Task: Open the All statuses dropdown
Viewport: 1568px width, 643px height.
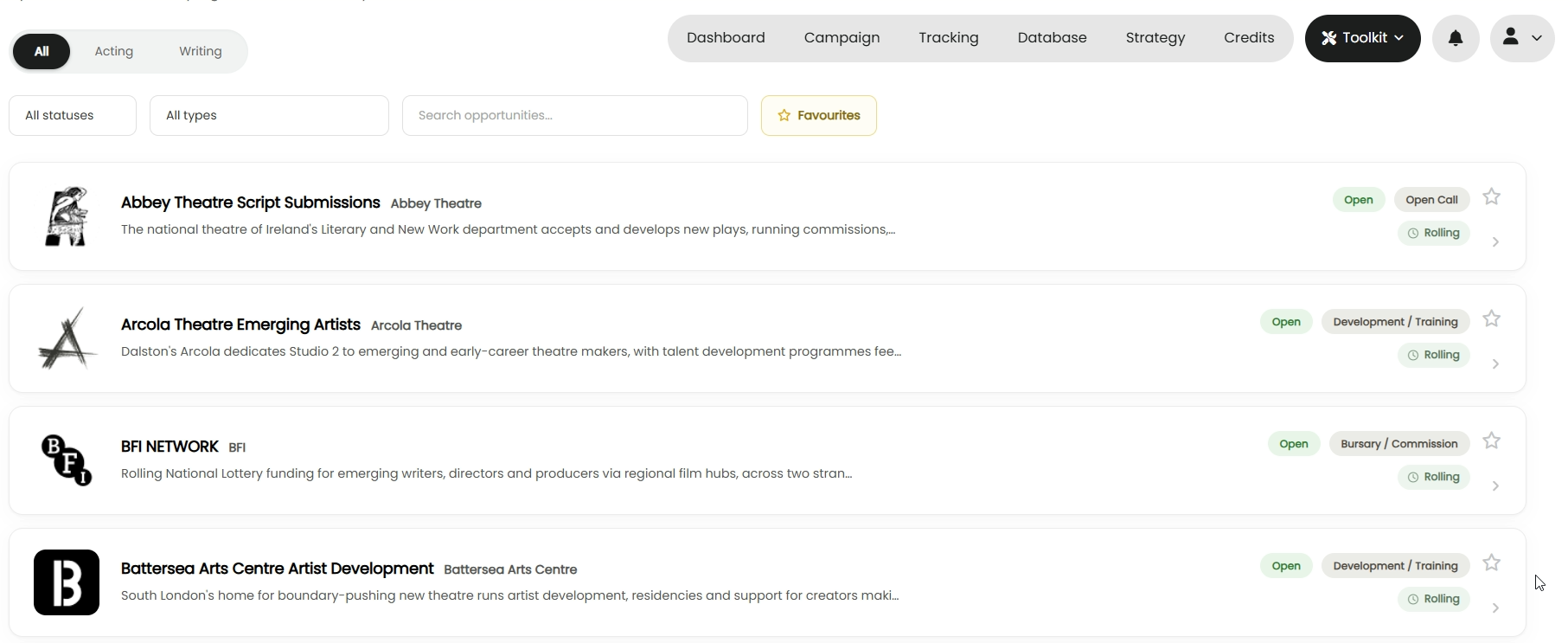Action: click(73, 115)
